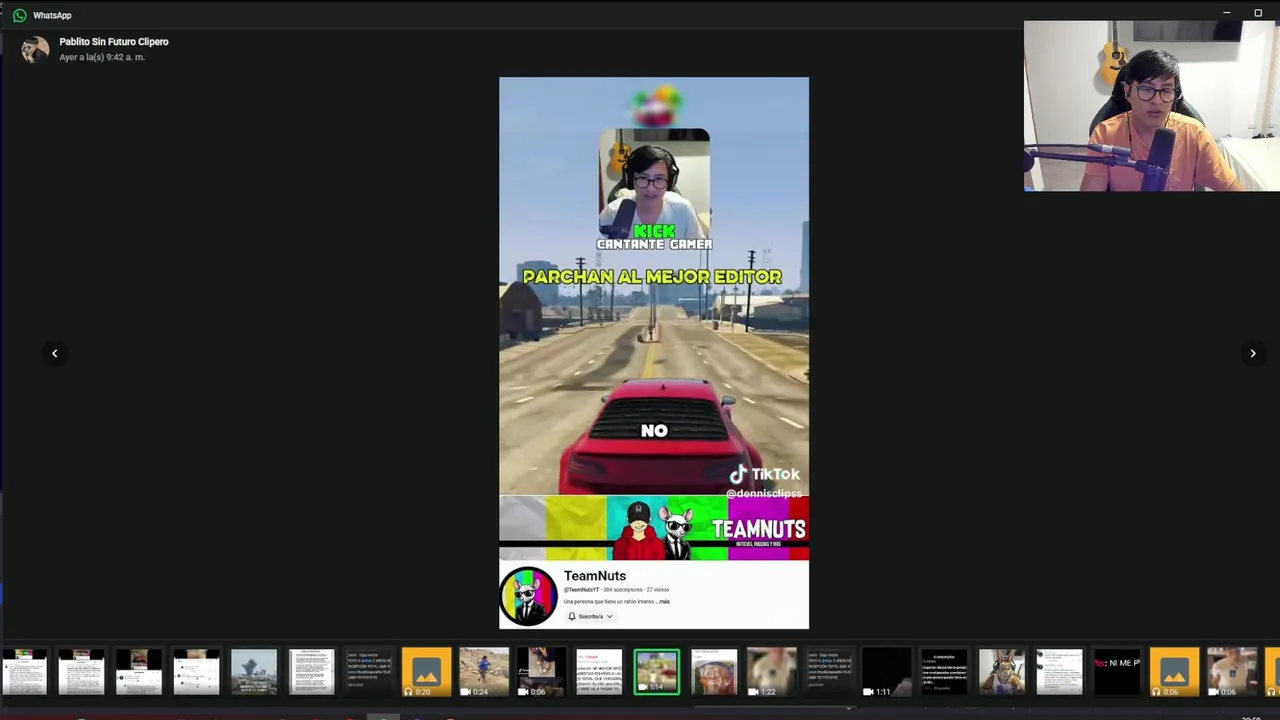The height and width of the screenshot is (720, 1280).
Task: Open the cartoon rabbit character thumbnail
Action: [x=1002, y=672]
